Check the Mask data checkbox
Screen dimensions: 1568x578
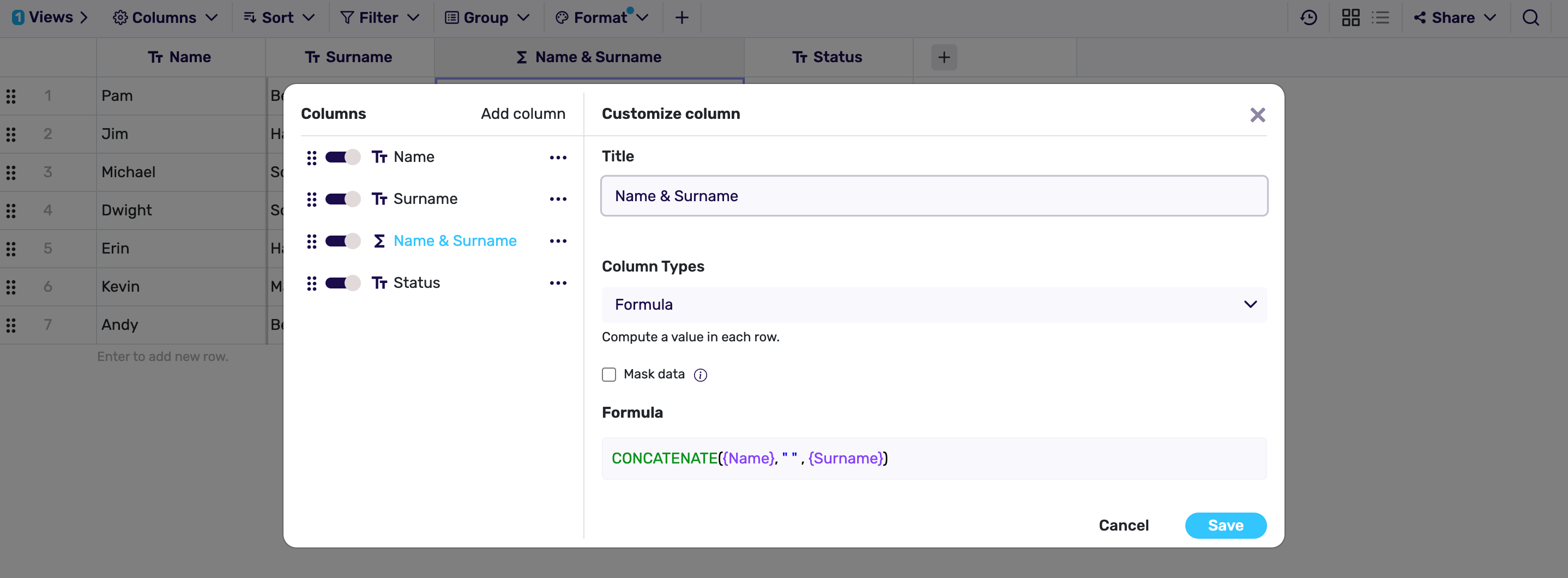tap(608, 374)
